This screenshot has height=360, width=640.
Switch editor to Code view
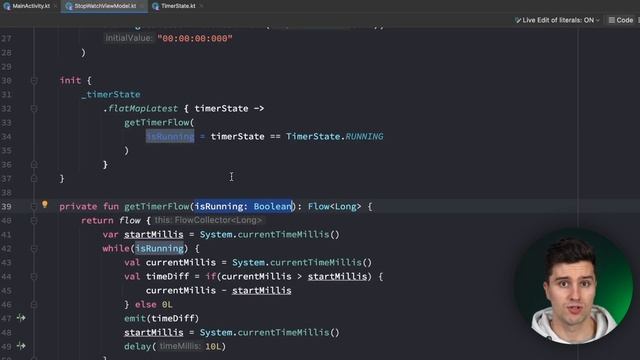click(621, 20)
